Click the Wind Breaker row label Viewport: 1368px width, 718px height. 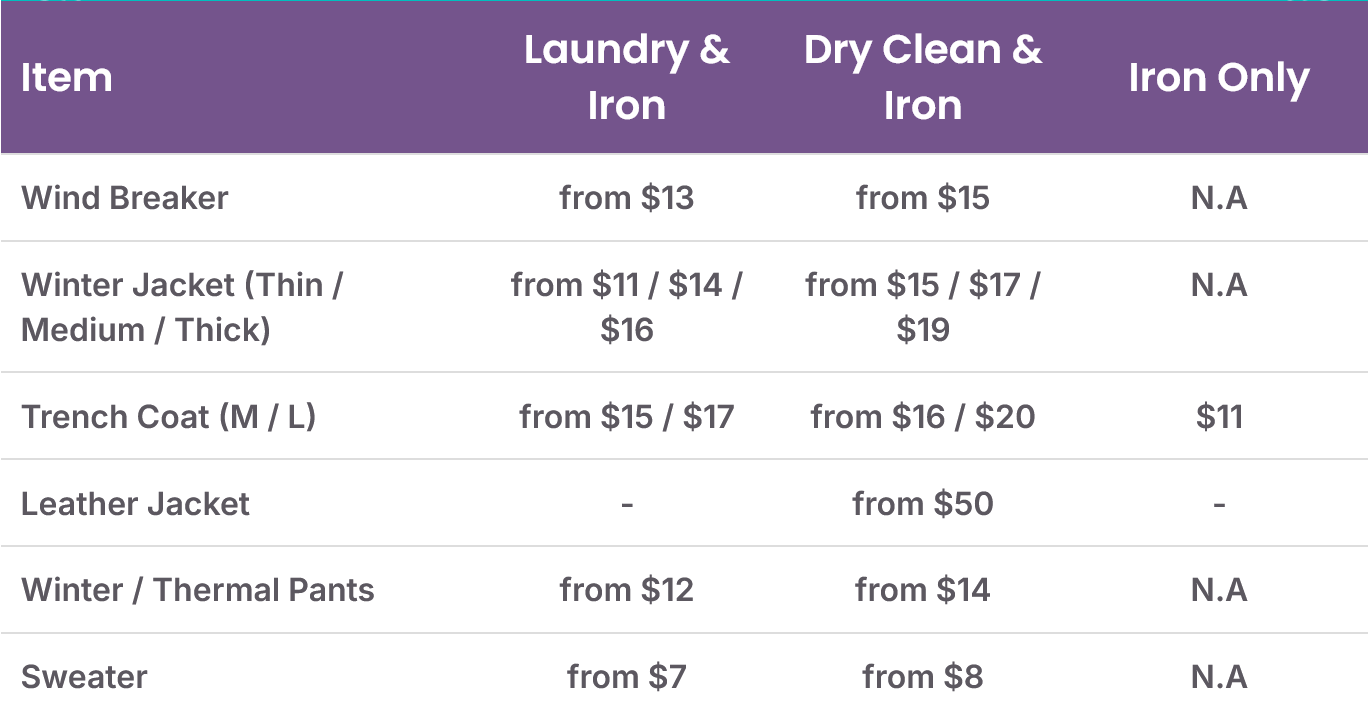click(x=125, y=198)
